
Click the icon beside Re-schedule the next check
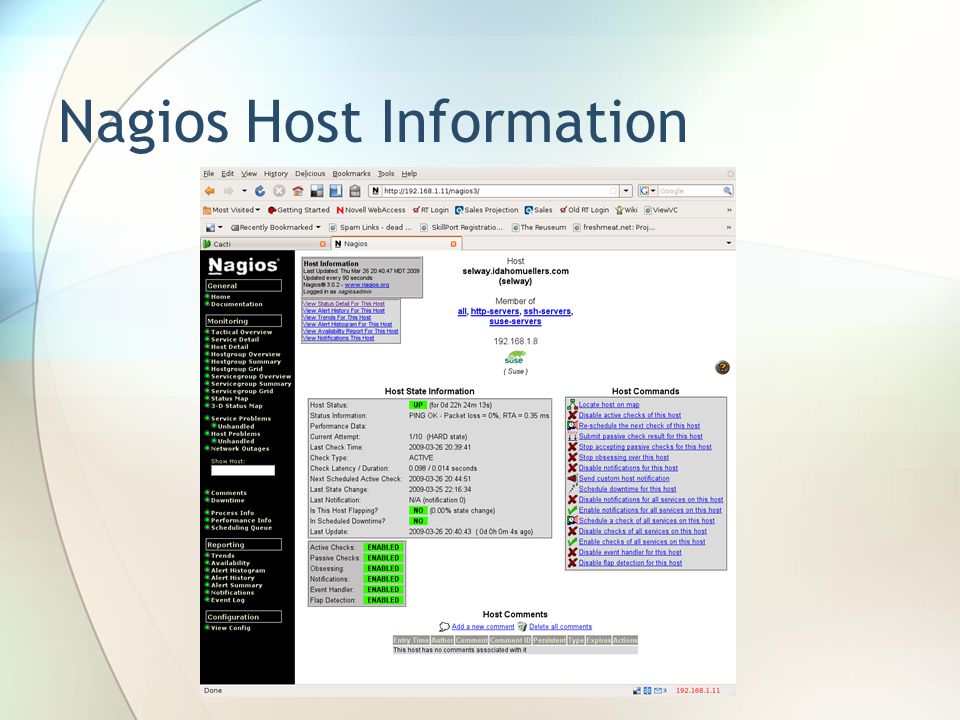click(572, 426)
